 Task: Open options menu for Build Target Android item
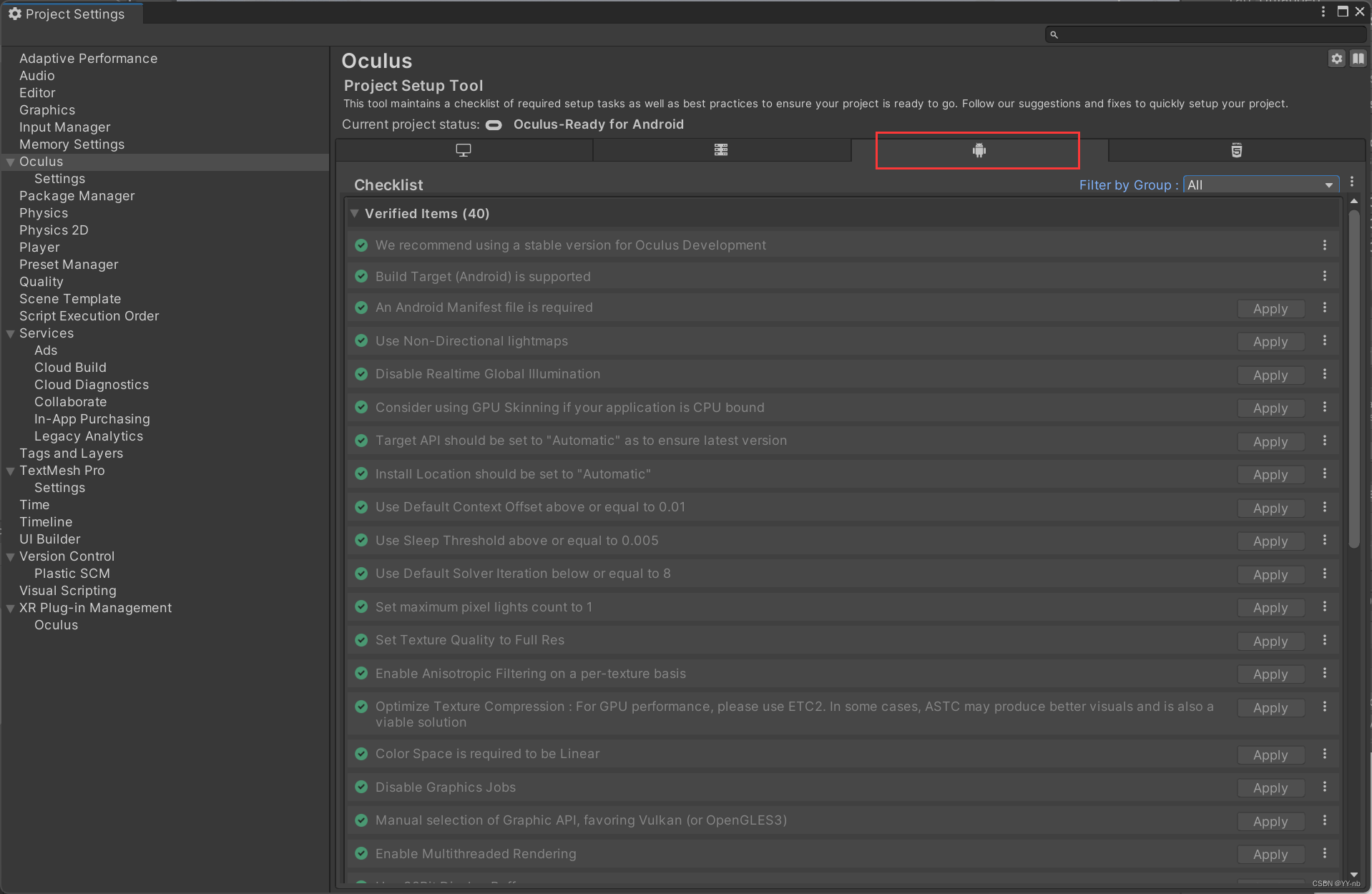pos(1324,276)
